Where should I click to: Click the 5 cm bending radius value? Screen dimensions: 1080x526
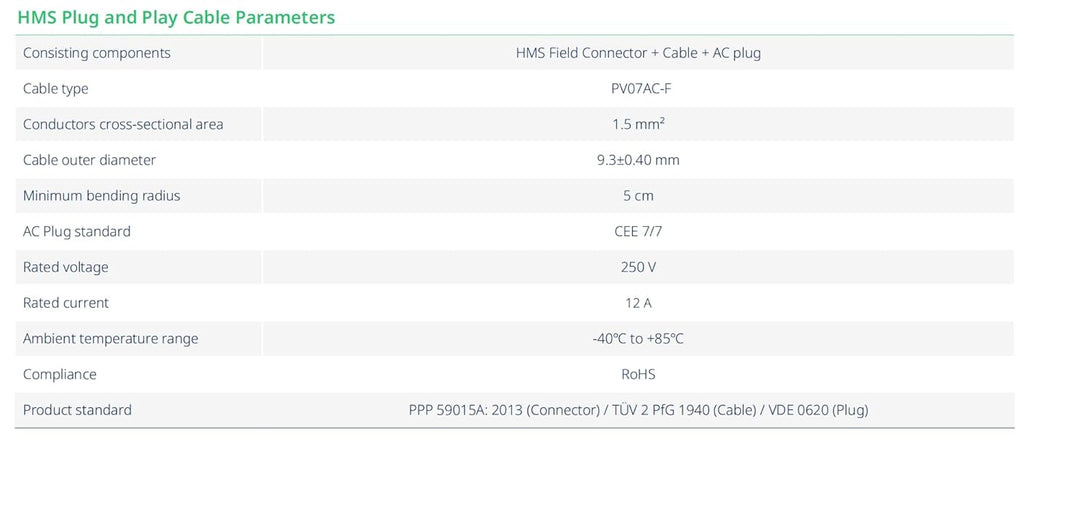point(638,196)
